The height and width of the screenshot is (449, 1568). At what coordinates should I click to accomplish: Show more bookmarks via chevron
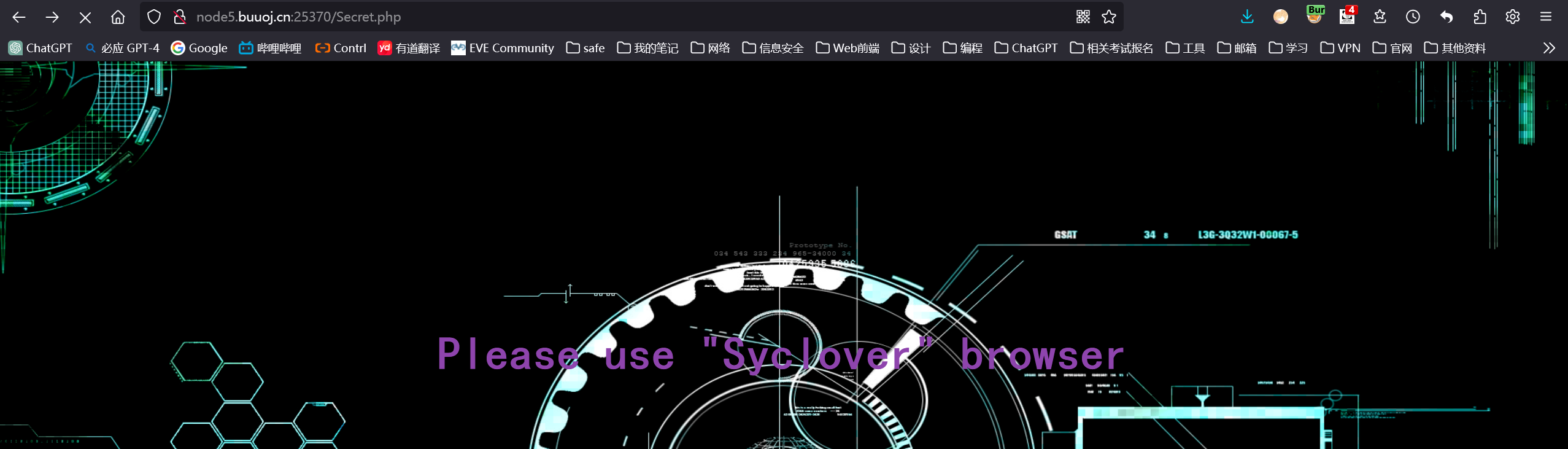1549,48
